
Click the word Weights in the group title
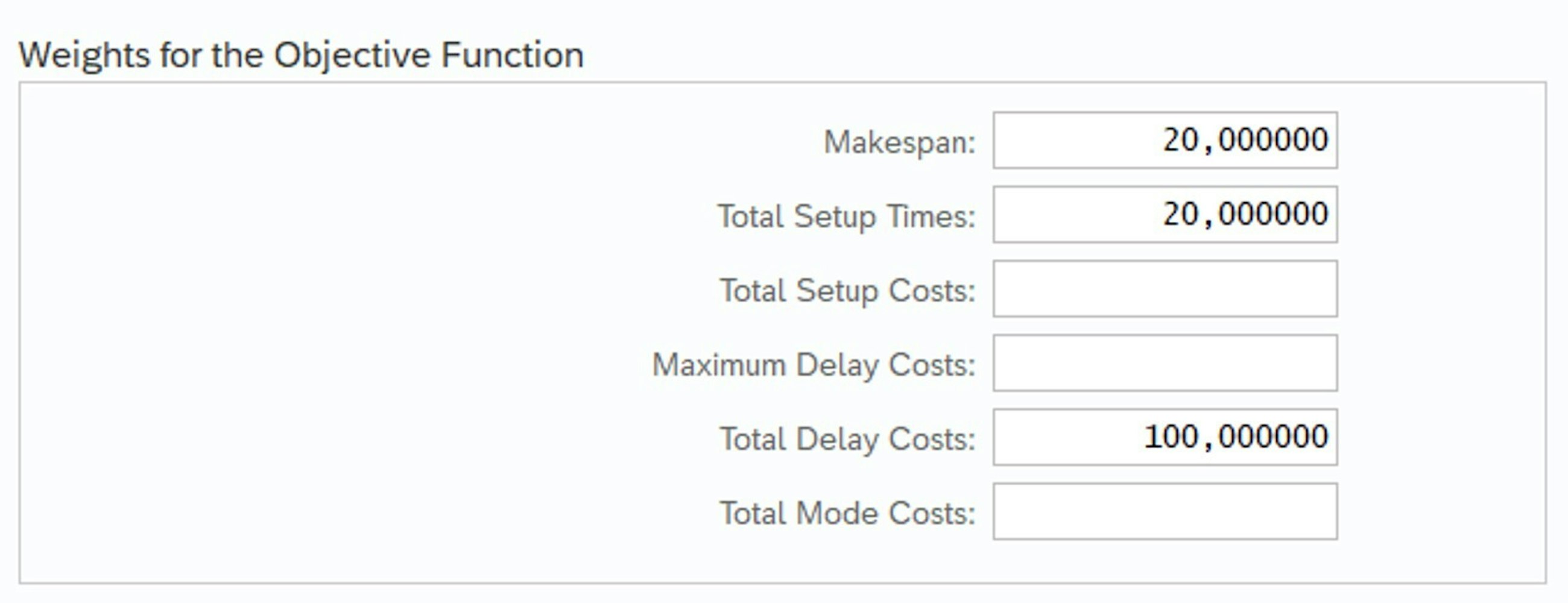point(84,55)
